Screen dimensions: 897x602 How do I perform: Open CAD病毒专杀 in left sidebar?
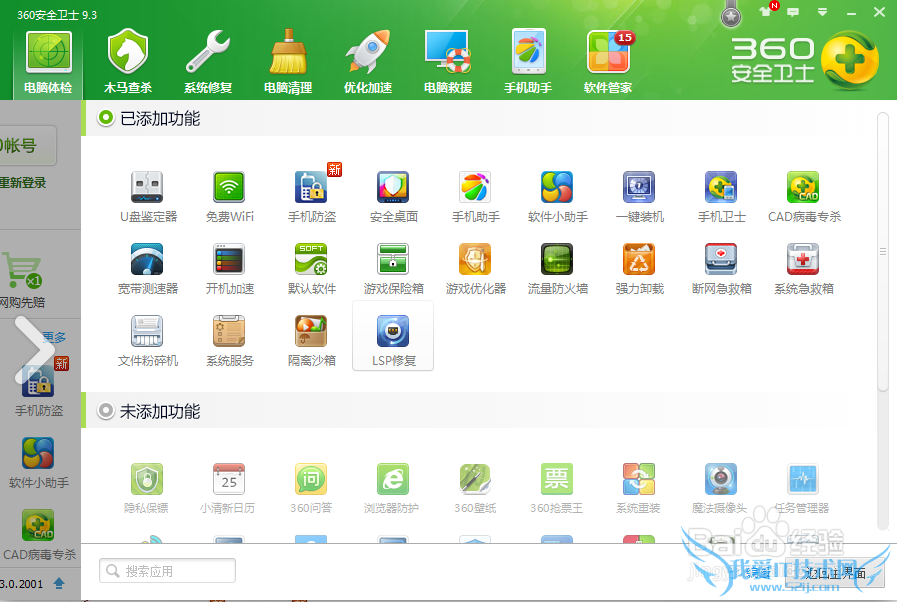point(38,534)
